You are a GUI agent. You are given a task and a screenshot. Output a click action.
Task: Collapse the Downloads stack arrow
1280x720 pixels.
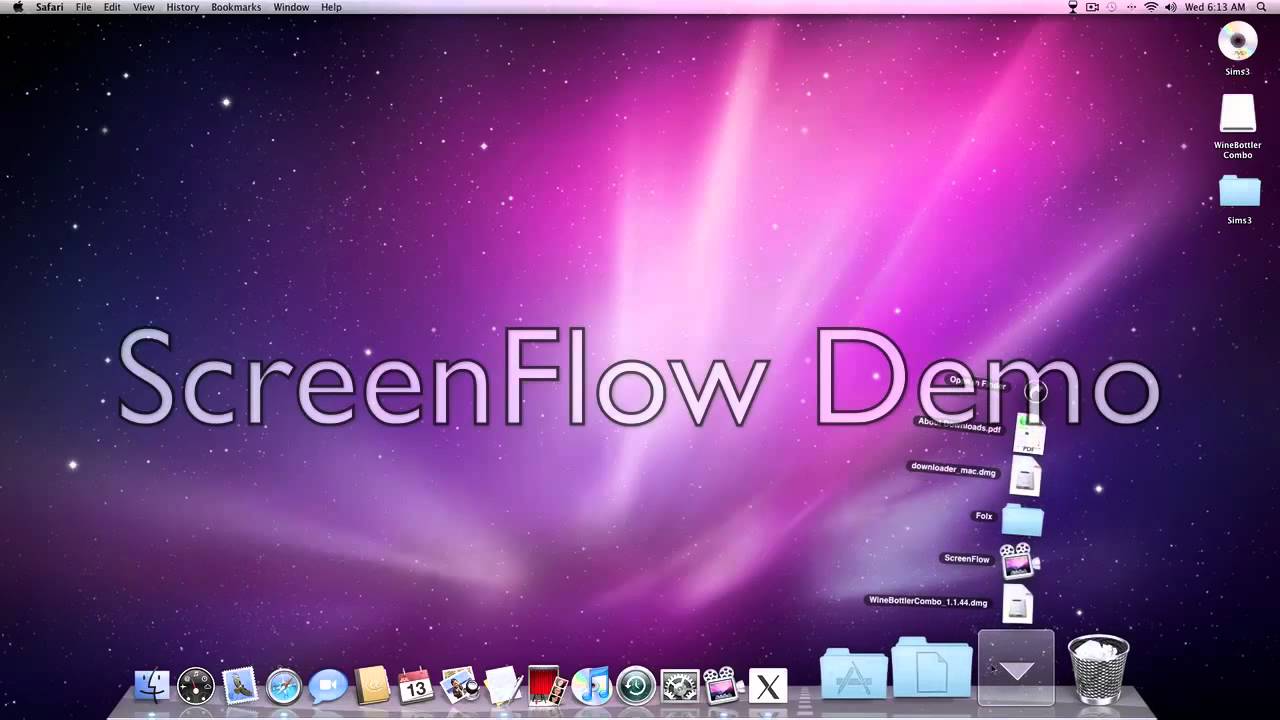(1016, 668)
